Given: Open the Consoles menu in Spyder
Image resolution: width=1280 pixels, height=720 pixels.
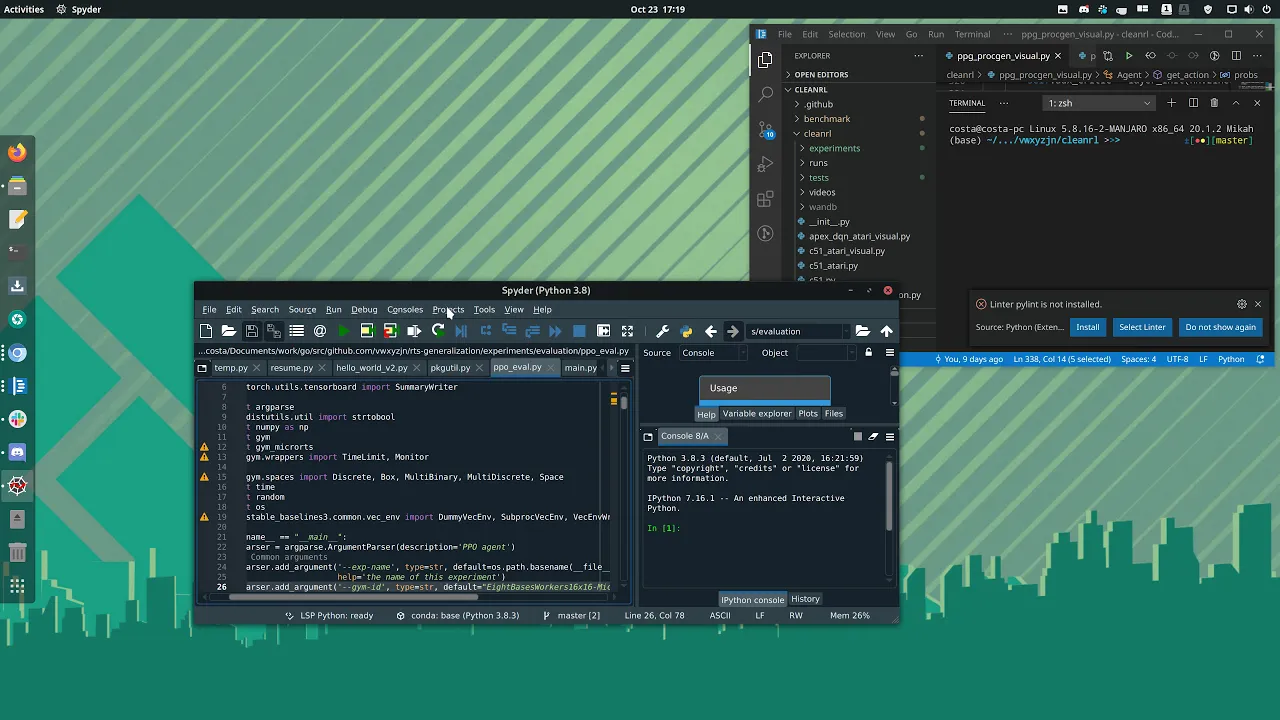Looking at the screenshot, I should [405, 310].
